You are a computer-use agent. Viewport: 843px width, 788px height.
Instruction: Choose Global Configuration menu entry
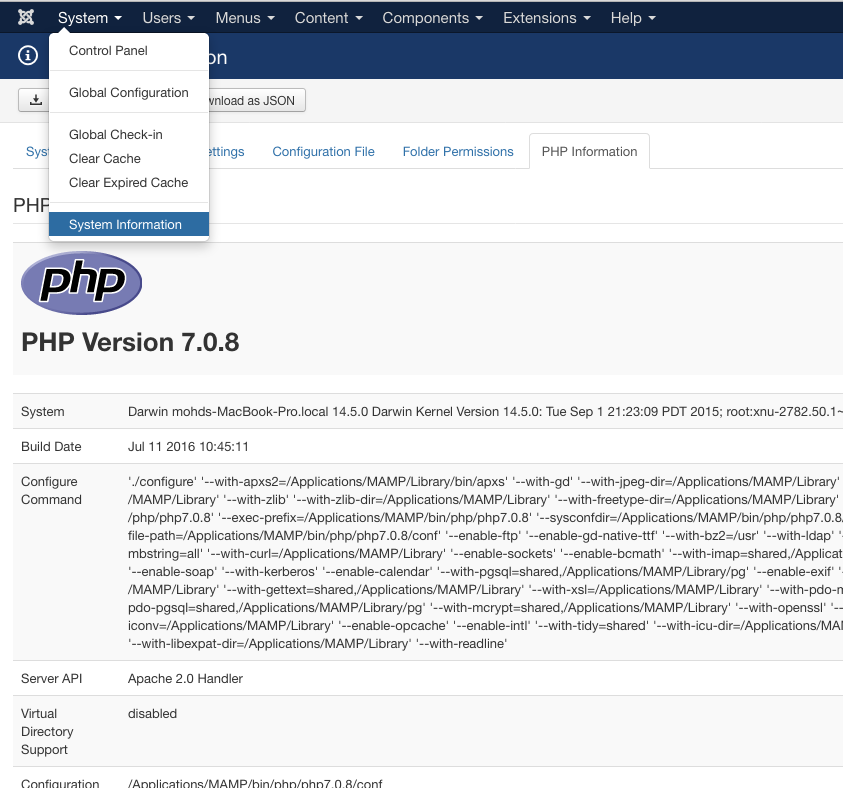[x=129, y=92]
